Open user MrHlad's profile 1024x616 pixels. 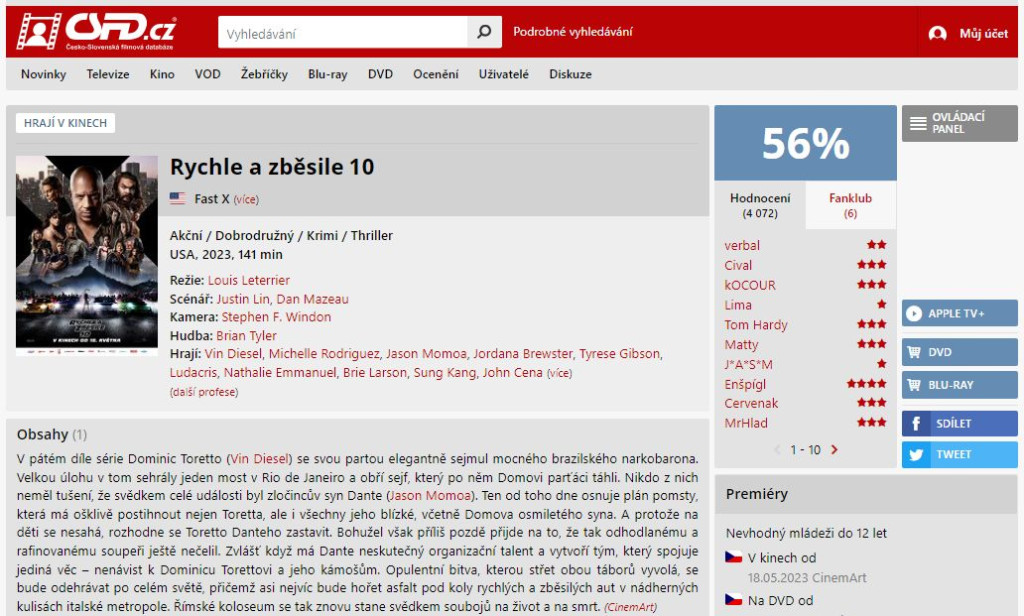tap(746, 423)
